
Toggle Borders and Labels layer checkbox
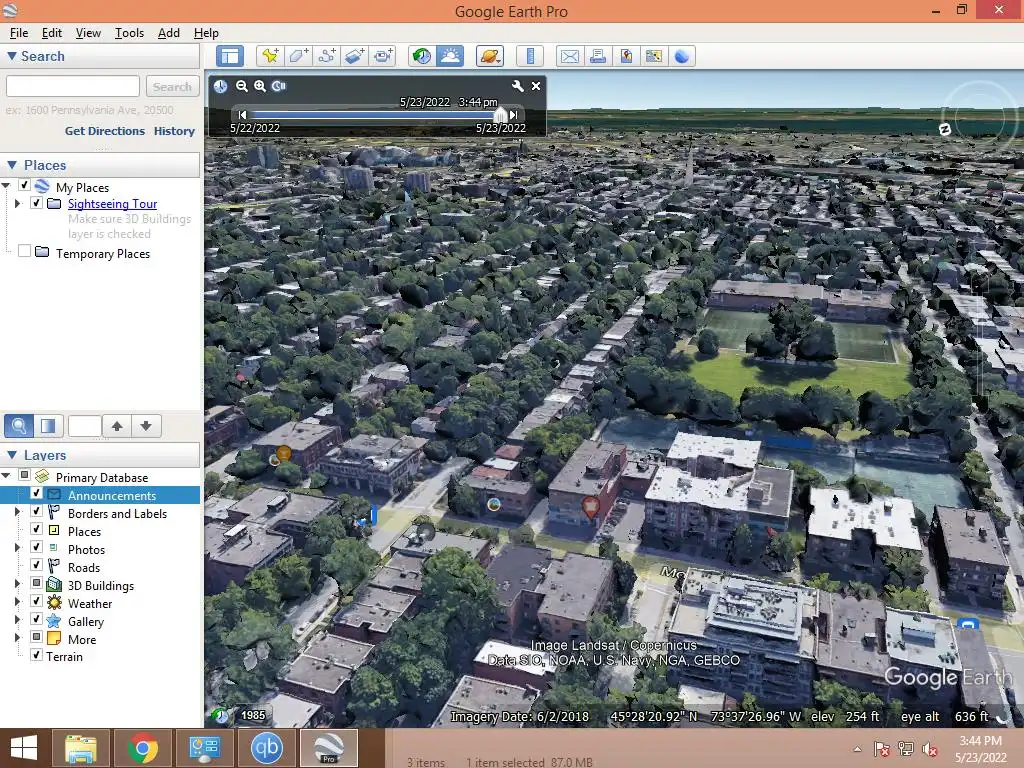point(37,512)
